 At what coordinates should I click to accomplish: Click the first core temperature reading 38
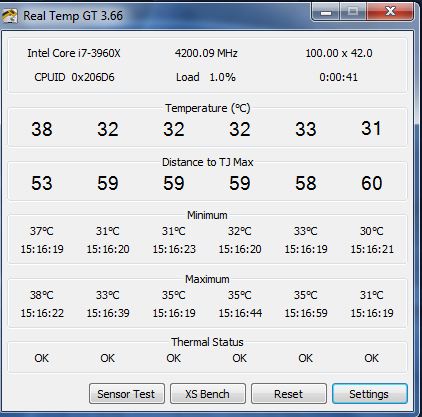42,129
